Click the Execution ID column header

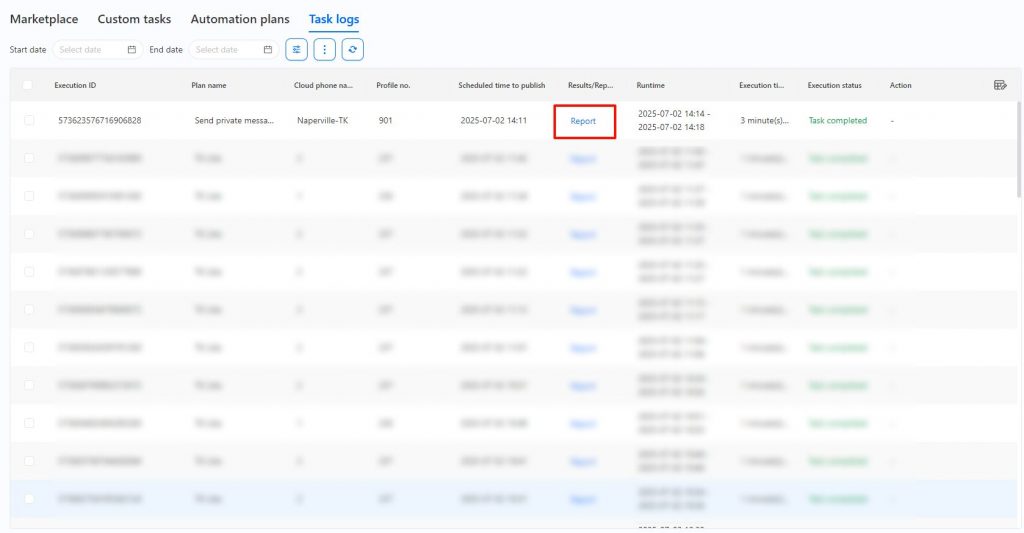tap(75, 85)
